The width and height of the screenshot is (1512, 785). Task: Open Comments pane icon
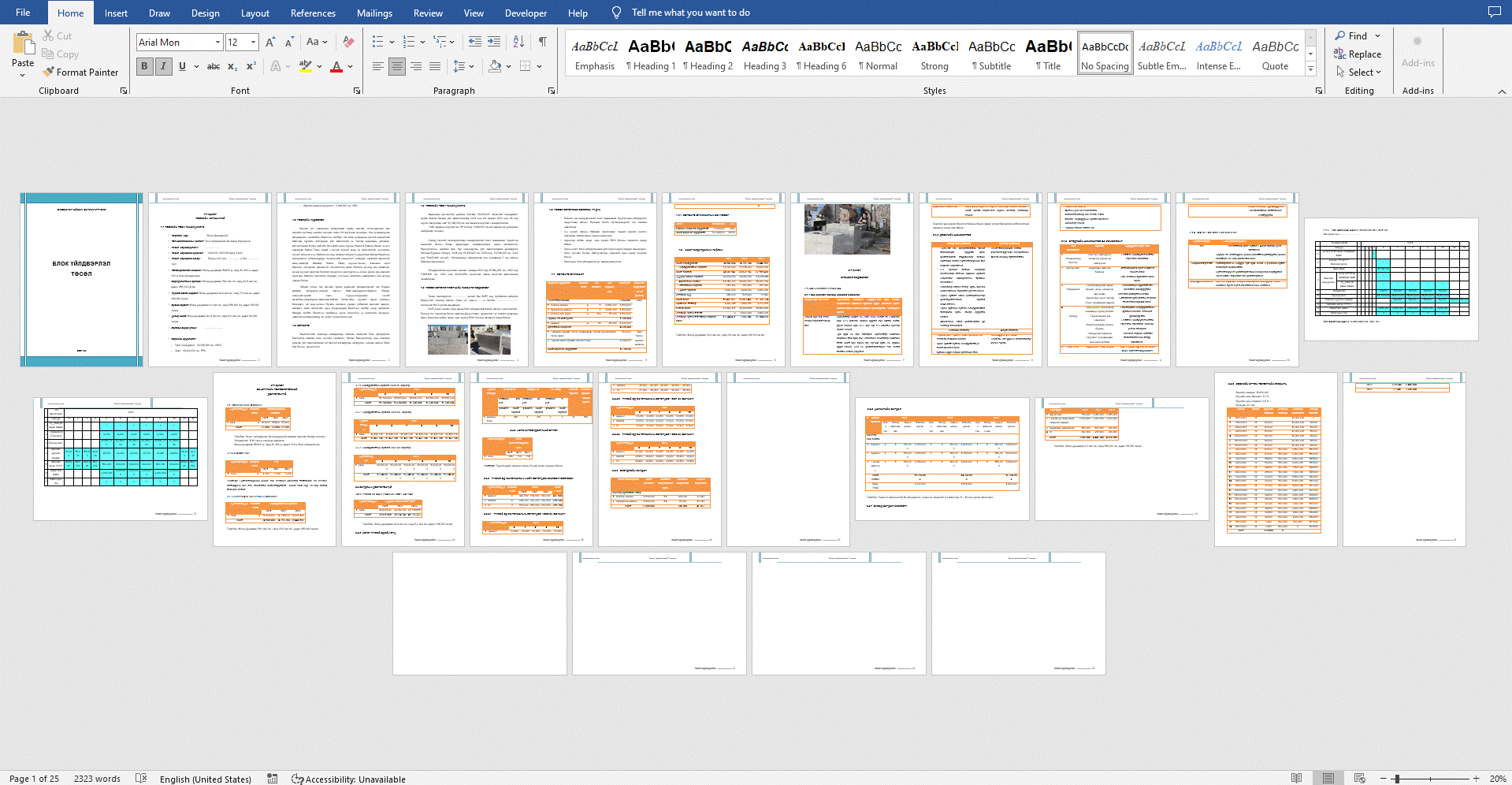tap(1494, 12)
